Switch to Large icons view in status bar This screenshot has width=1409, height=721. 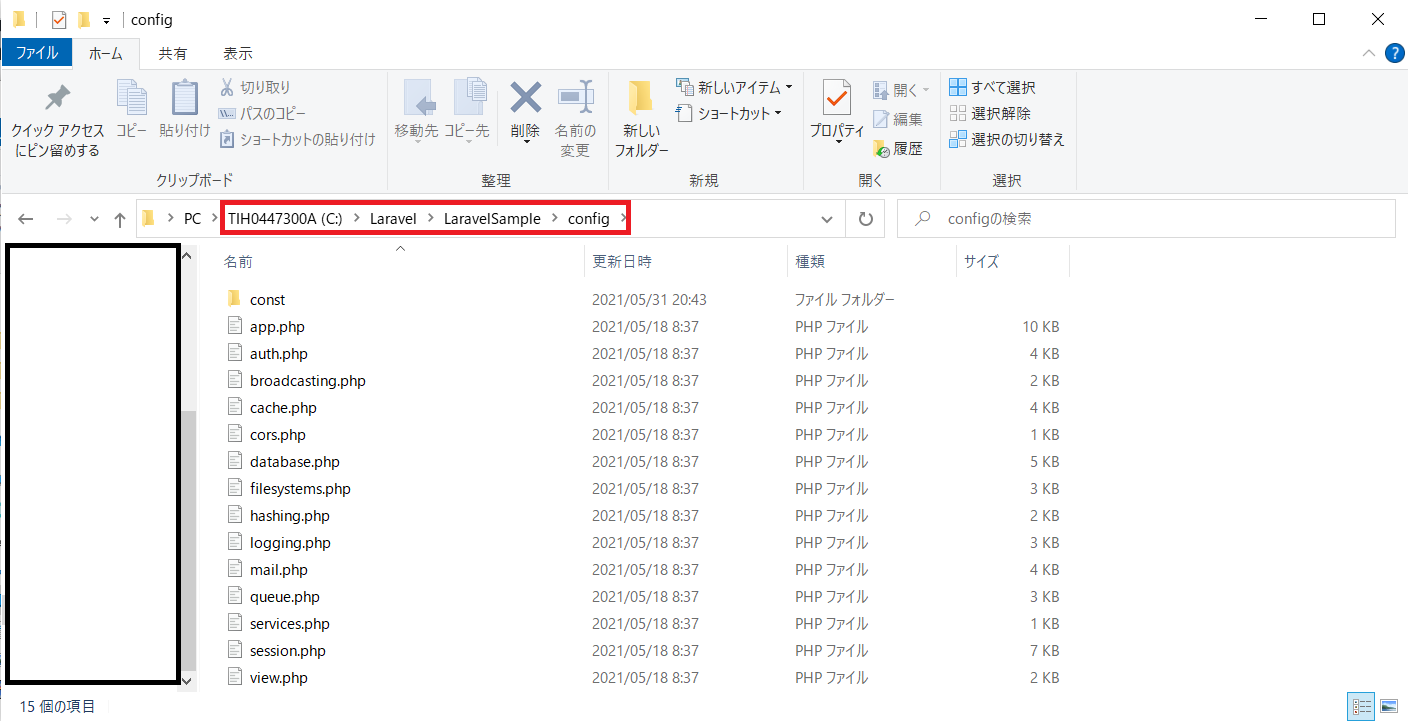(1388, 707)
